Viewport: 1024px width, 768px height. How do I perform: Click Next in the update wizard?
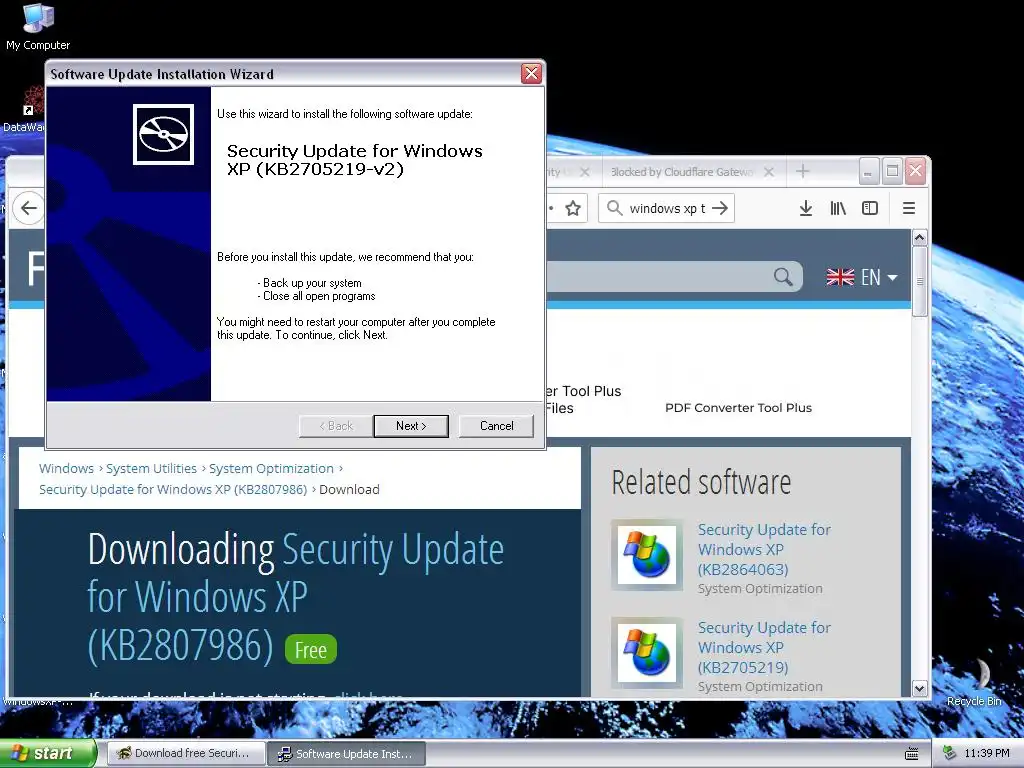pos(411,426)
